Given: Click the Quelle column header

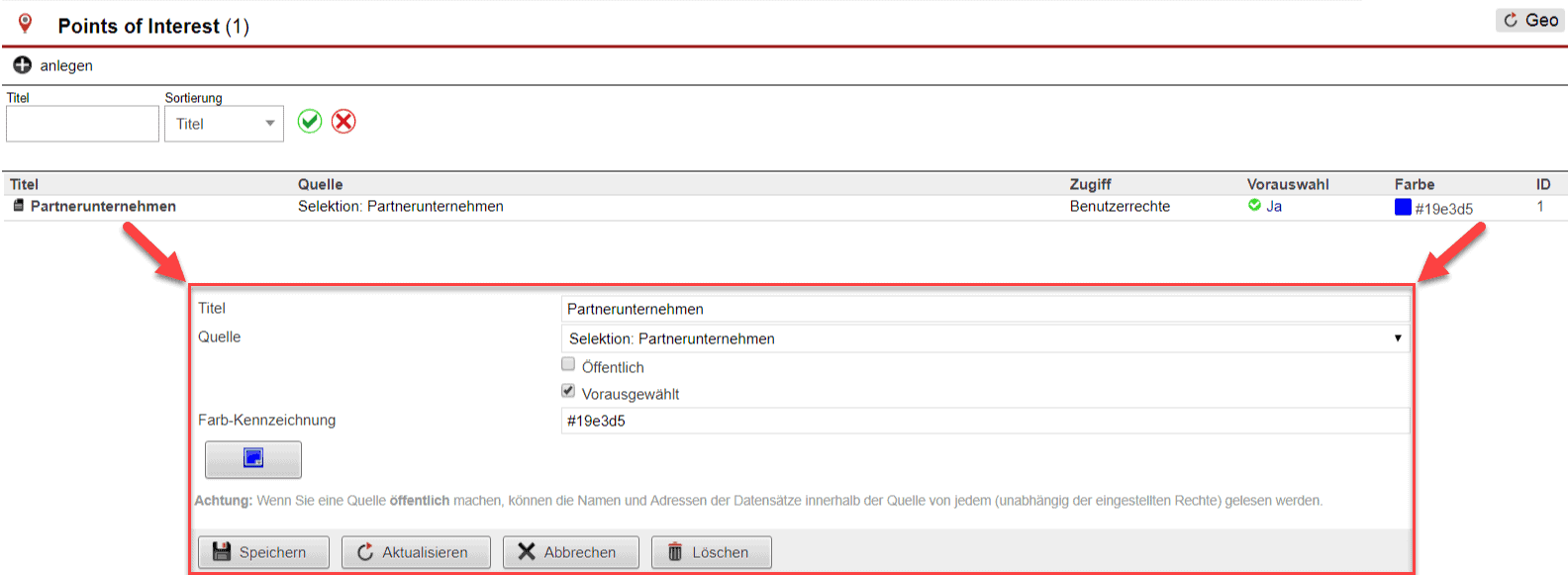Looking at the screenshot, I should [320, 184].
